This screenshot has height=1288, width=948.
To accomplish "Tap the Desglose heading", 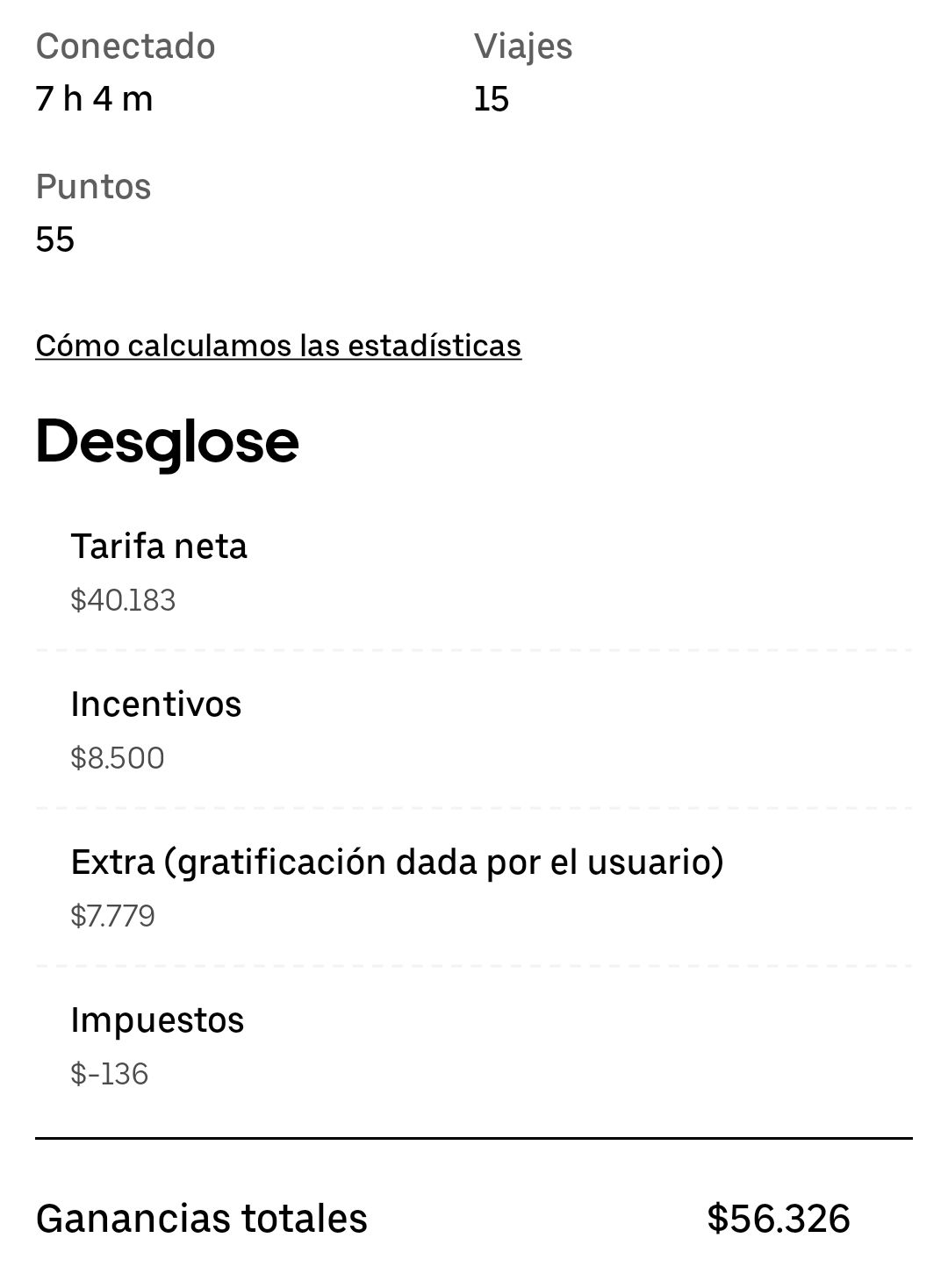I will [x=167, y=441].
